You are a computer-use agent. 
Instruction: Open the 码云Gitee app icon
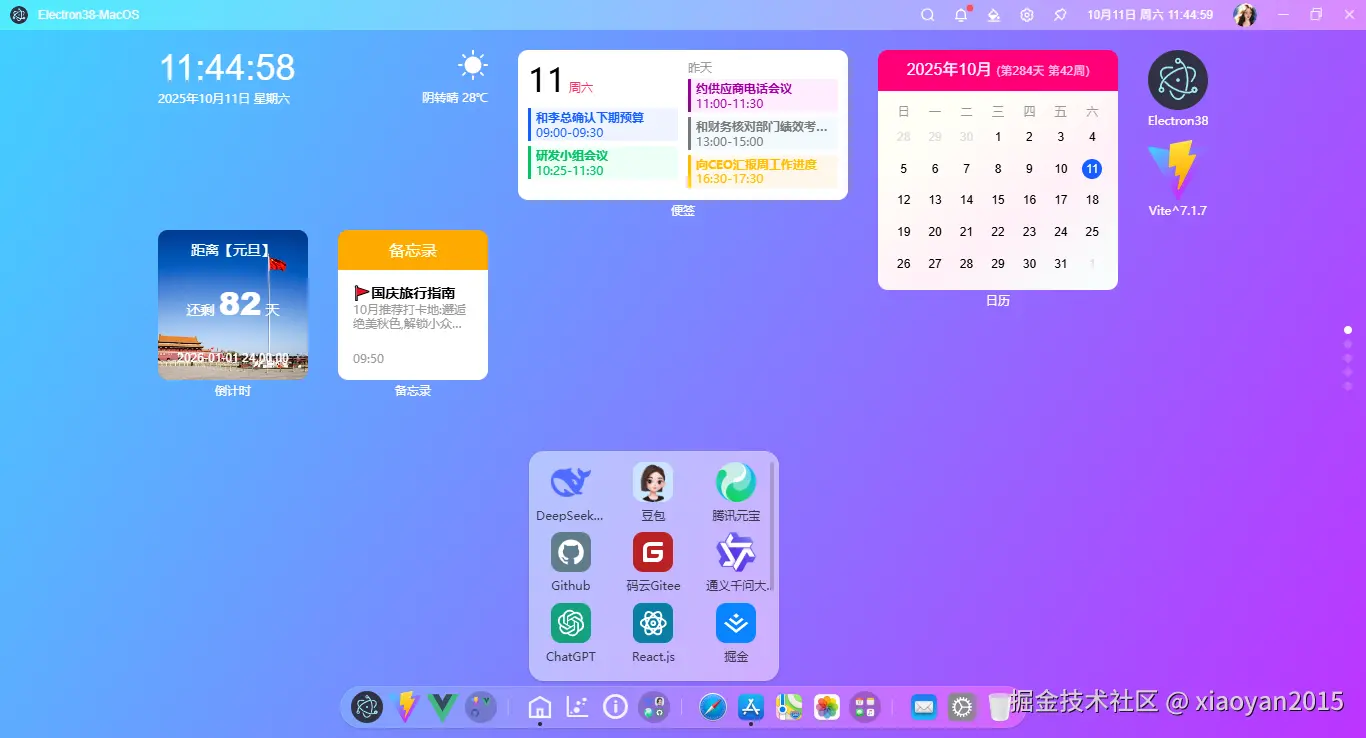pos(653,553)
